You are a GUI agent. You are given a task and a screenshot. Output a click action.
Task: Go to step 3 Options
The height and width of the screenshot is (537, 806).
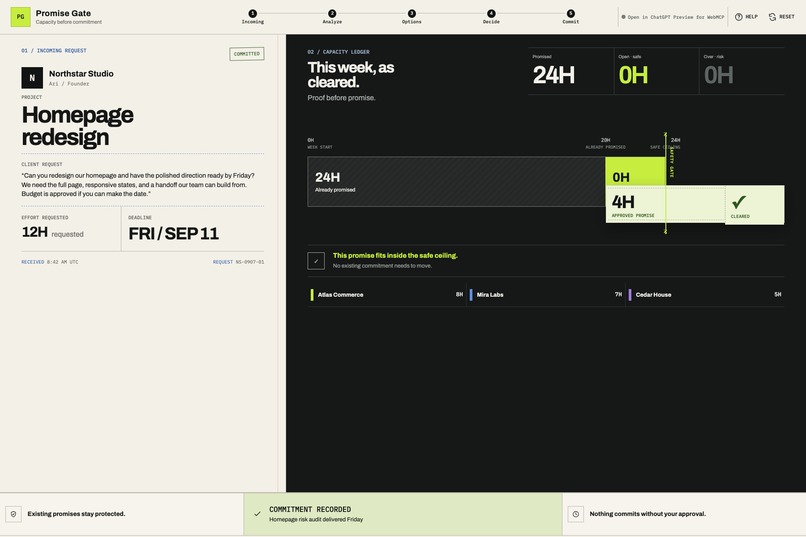point(412,16)
